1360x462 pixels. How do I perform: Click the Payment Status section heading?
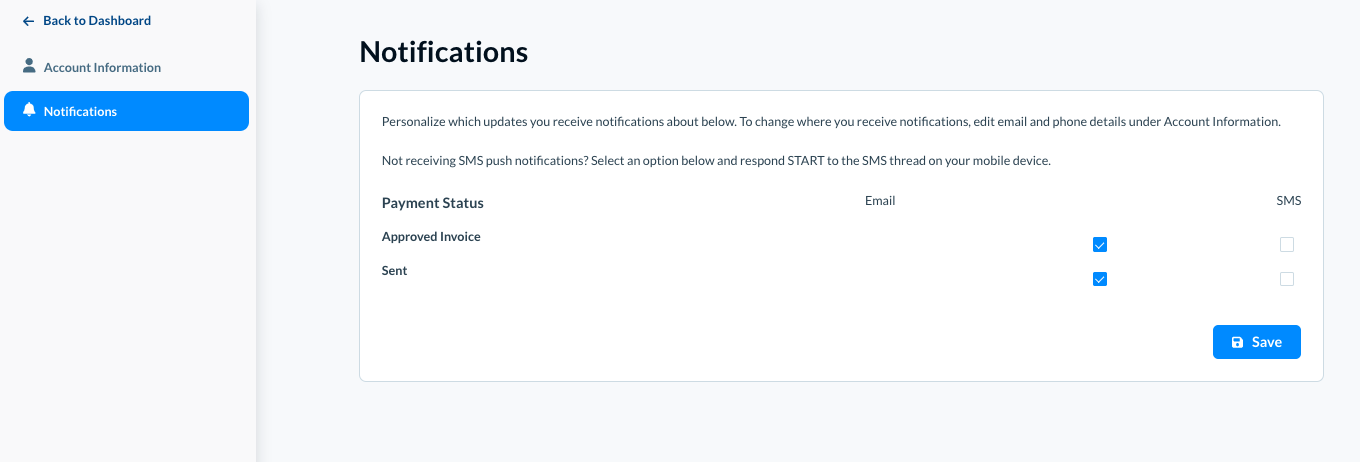click(x=432, y=203)
